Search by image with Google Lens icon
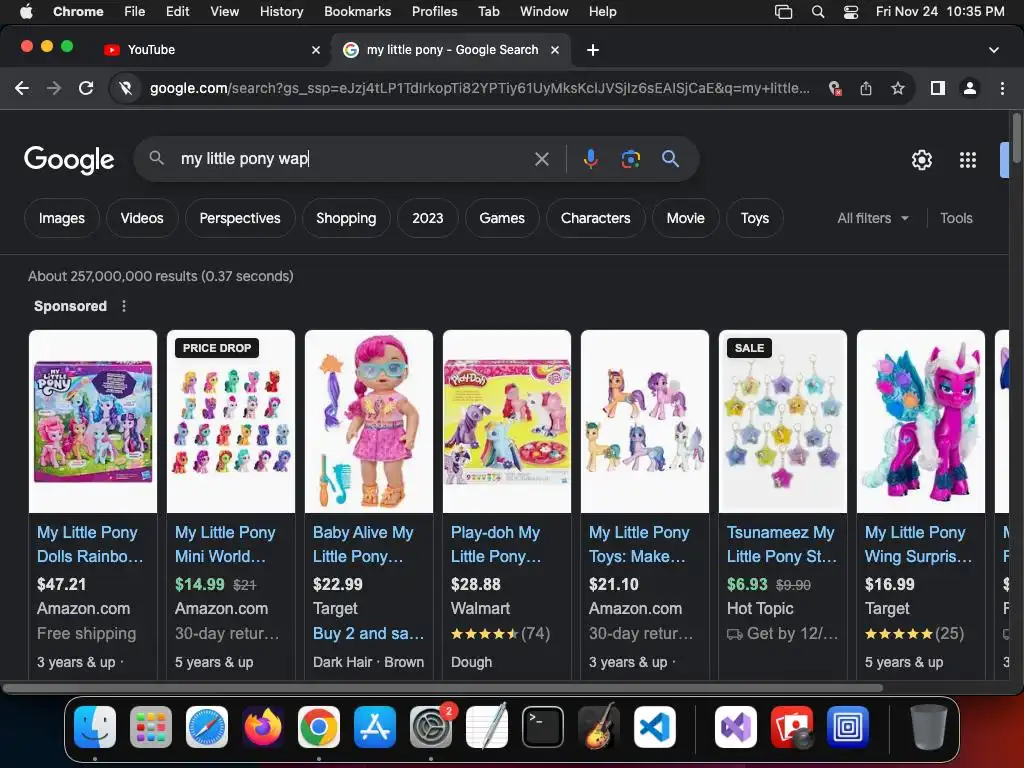The height and width of the screenshot is (768, 1024). 630,159
